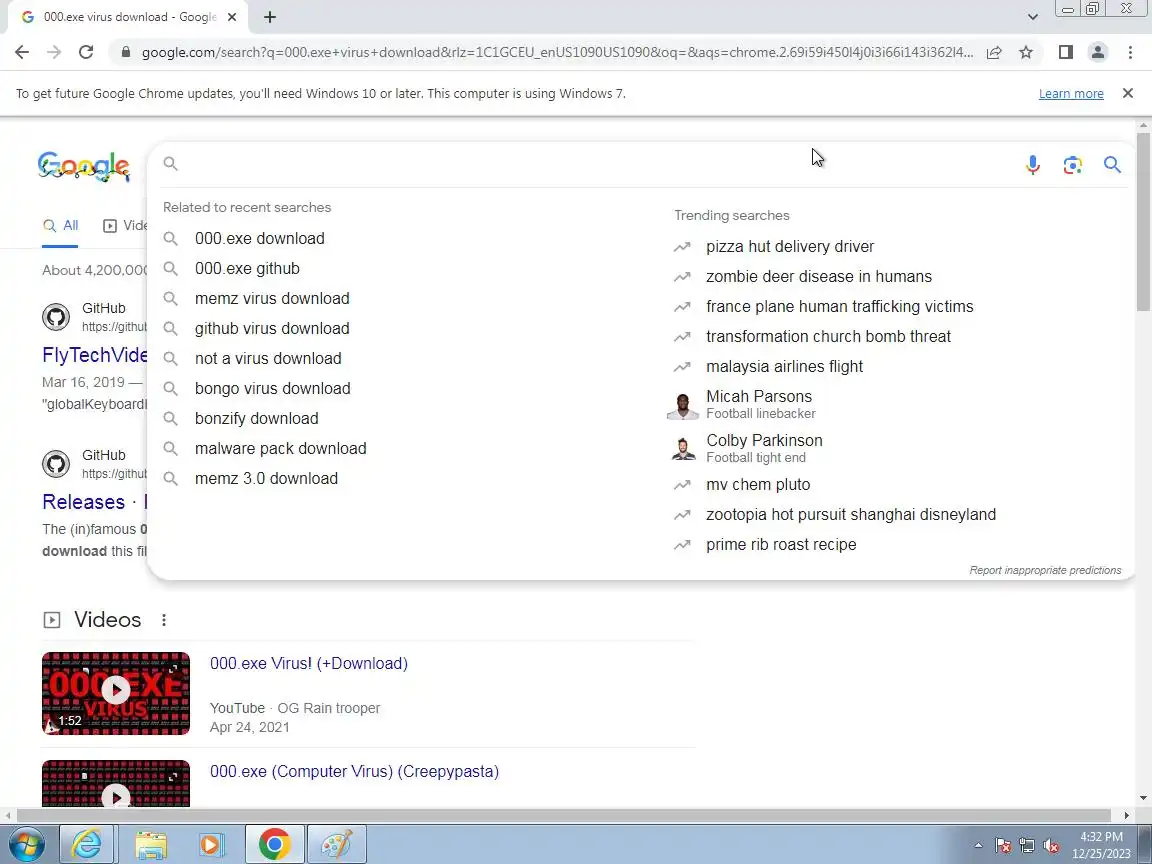Click the site info lock icon
This screenshot has height=864, width=1152.
[126, 52]
